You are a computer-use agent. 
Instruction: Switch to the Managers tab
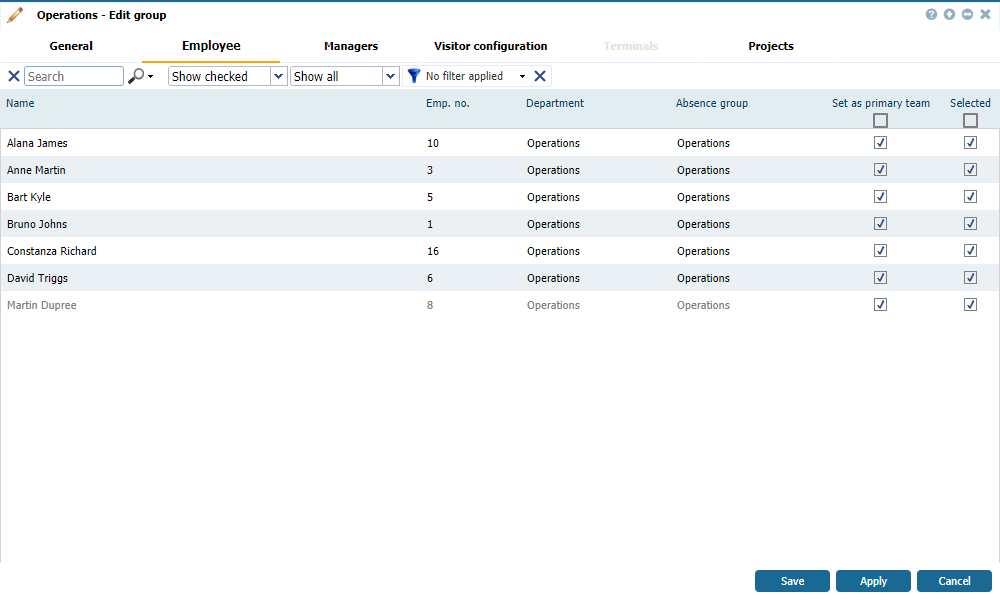tap(351, 46)
